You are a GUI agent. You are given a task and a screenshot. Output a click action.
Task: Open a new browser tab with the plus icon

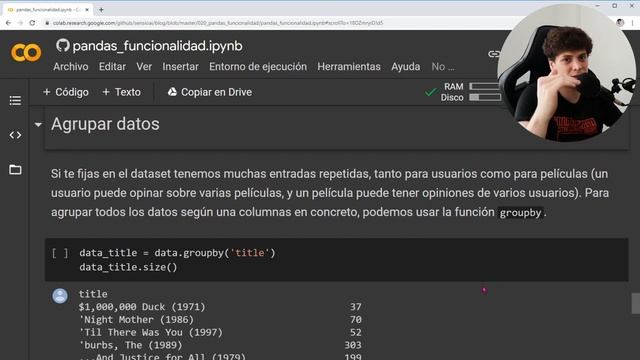[101, 9]
